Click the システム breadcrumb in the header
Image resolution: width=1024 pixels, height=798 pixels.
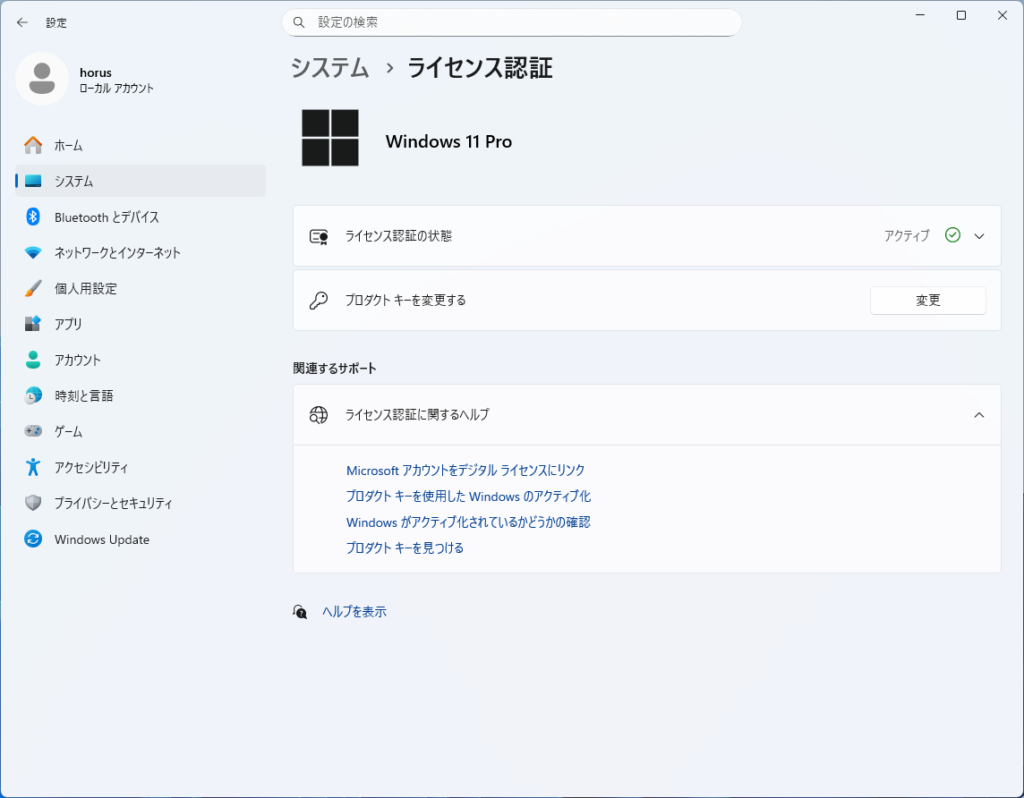329,68
